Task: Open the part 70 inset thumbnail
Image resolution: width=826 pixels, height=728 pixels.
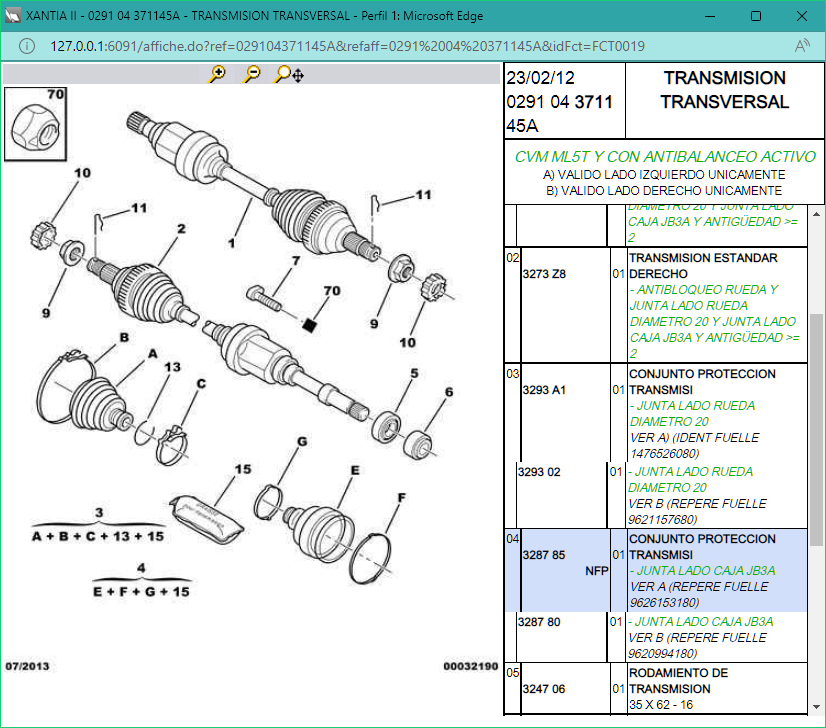Action: [x=35, y=124]
